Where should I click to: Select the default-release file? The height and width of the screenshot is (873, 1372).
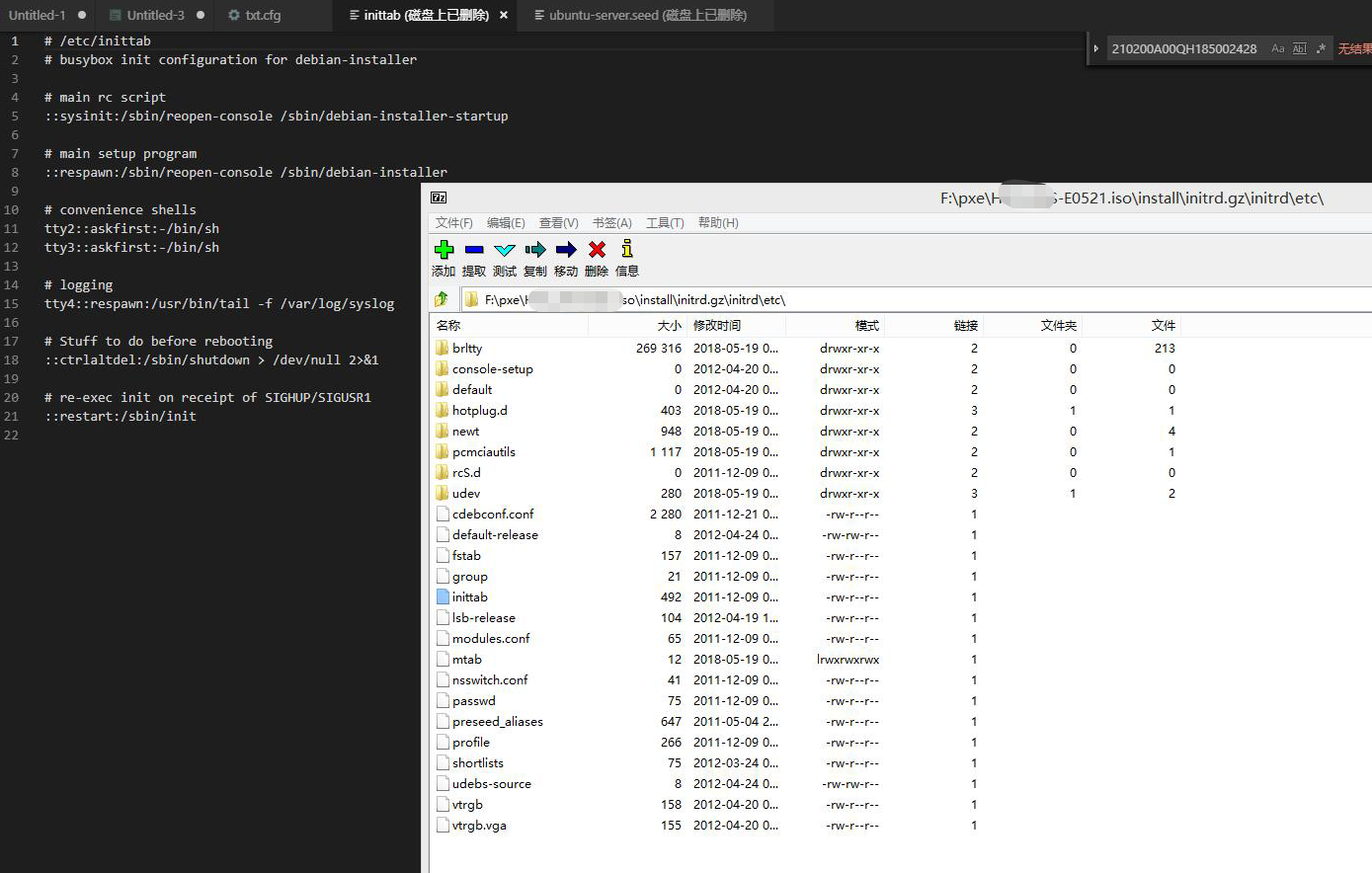[x=495, y=534]
